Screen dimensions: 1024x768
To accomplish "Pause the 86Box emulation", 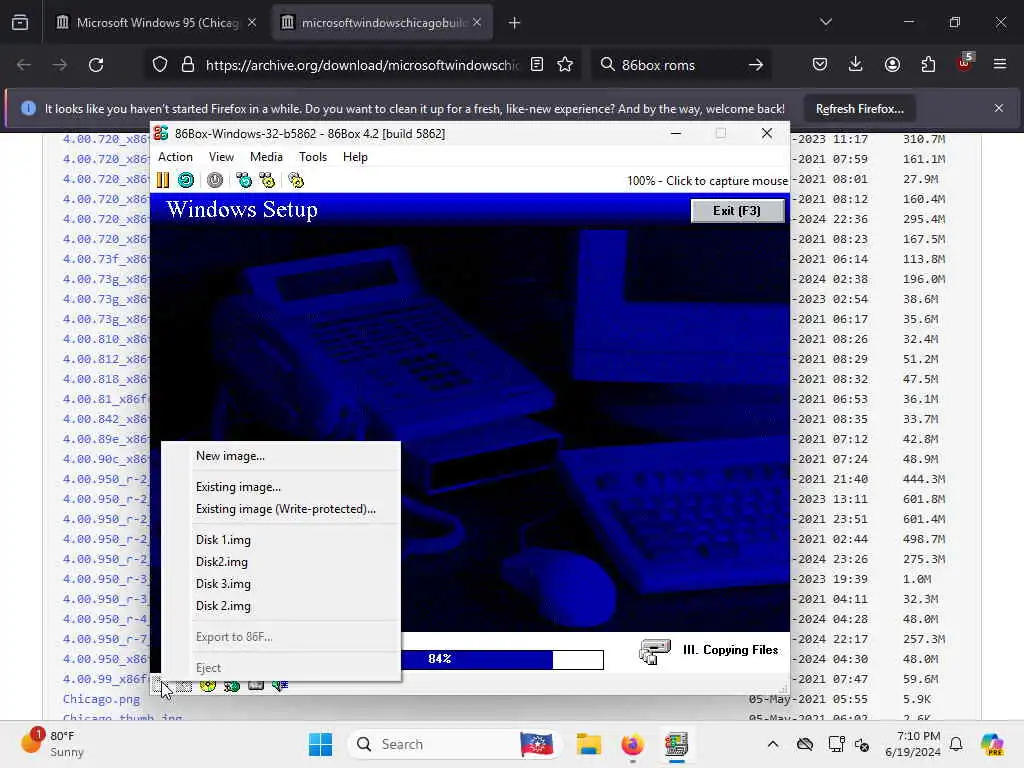I will pyautogui.click(x=163, y=180).
